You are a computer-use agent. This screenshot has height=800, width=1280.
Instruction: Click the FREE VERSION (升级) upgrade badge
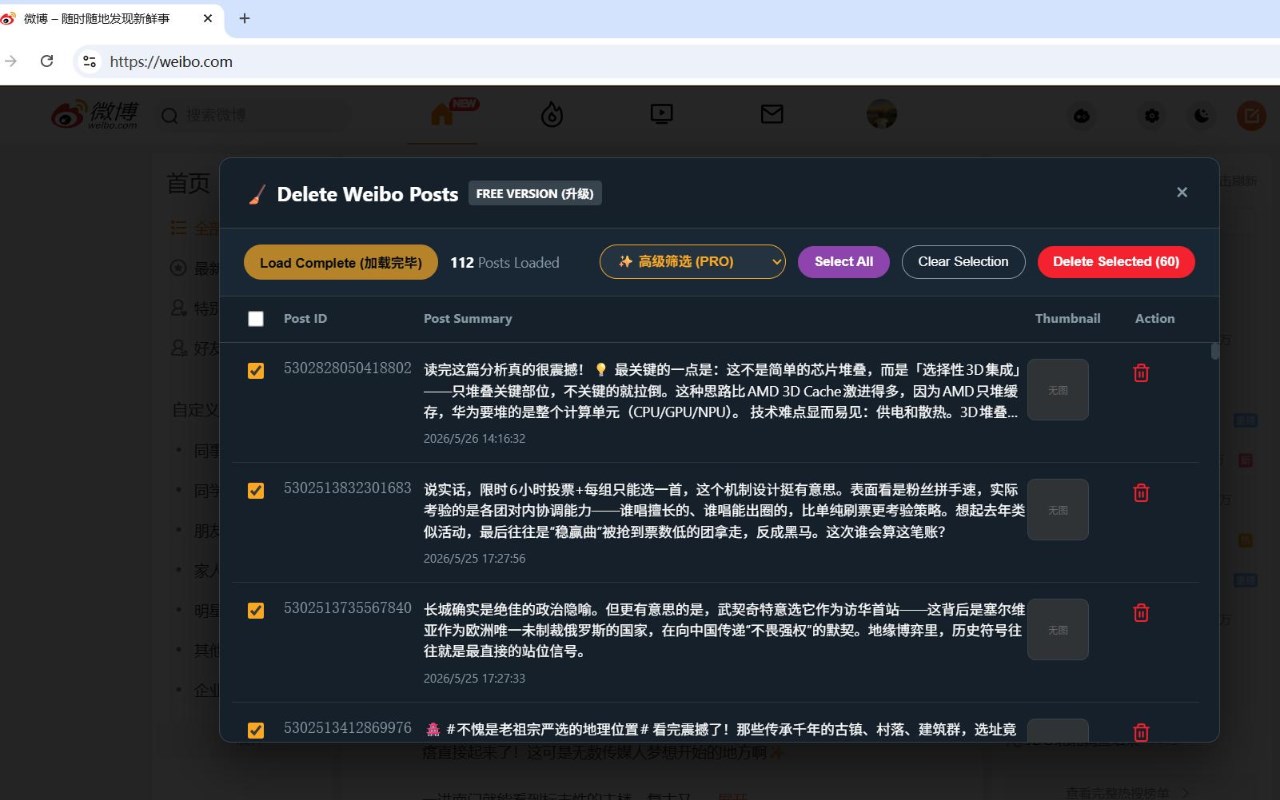[x=535, y=193]
